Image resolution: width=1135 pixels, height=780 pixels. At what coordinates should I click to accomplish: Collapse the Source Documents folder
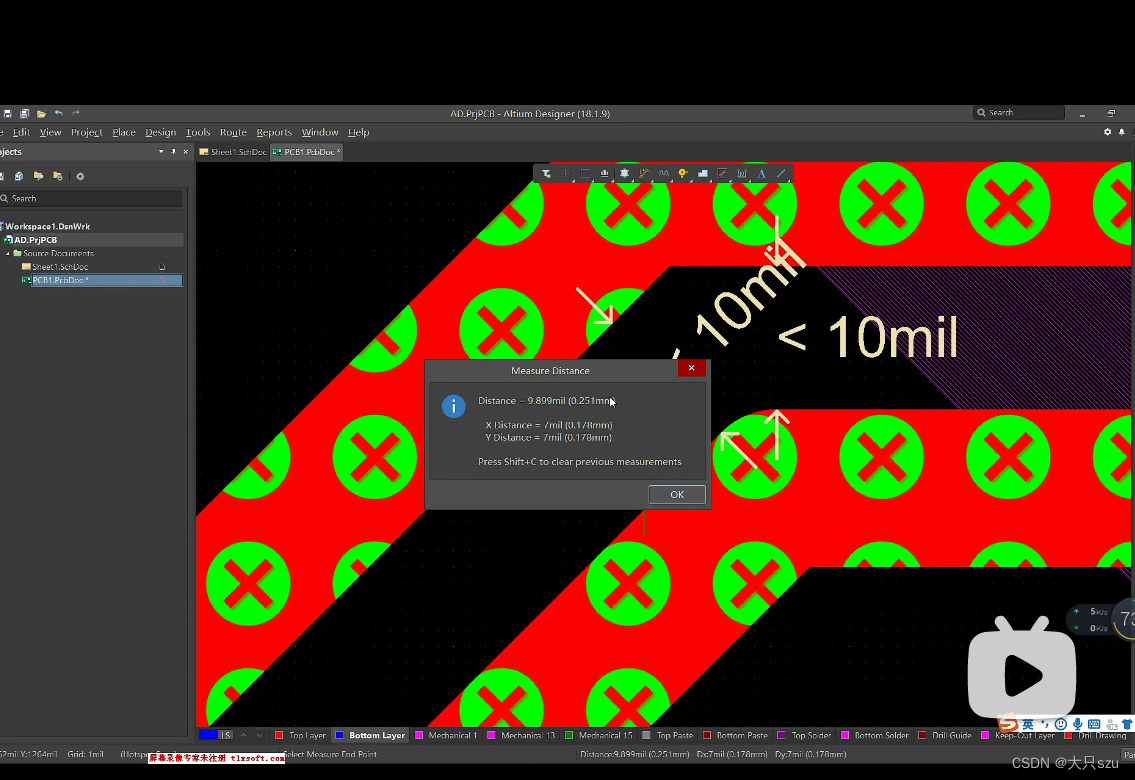[x=9, y=253]
